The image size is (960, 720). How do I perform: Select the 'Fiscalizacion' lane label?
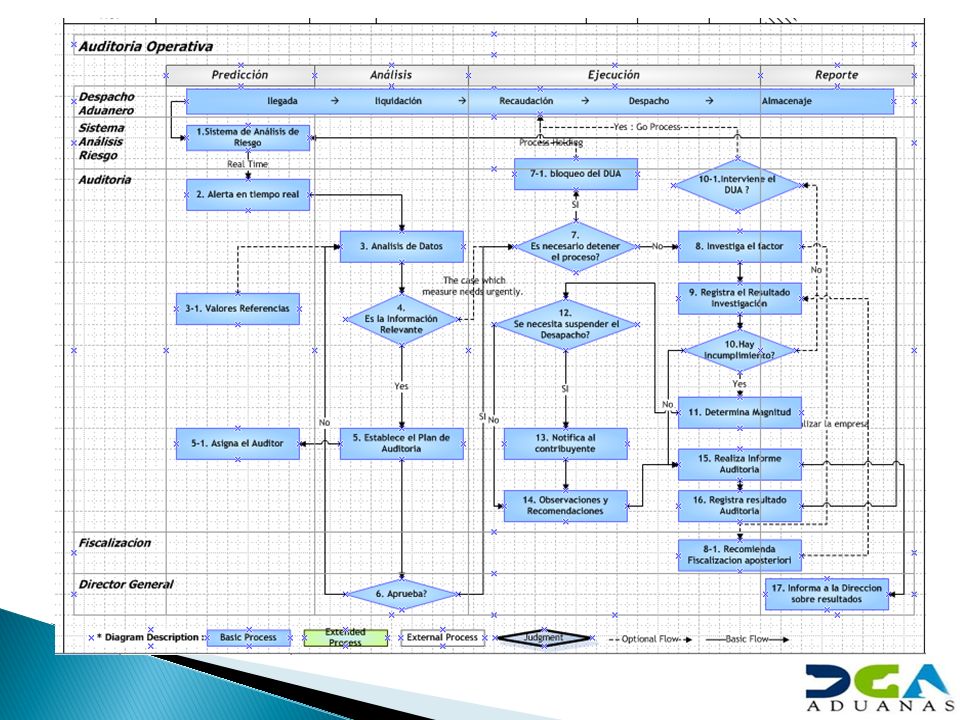click(114, 542)
